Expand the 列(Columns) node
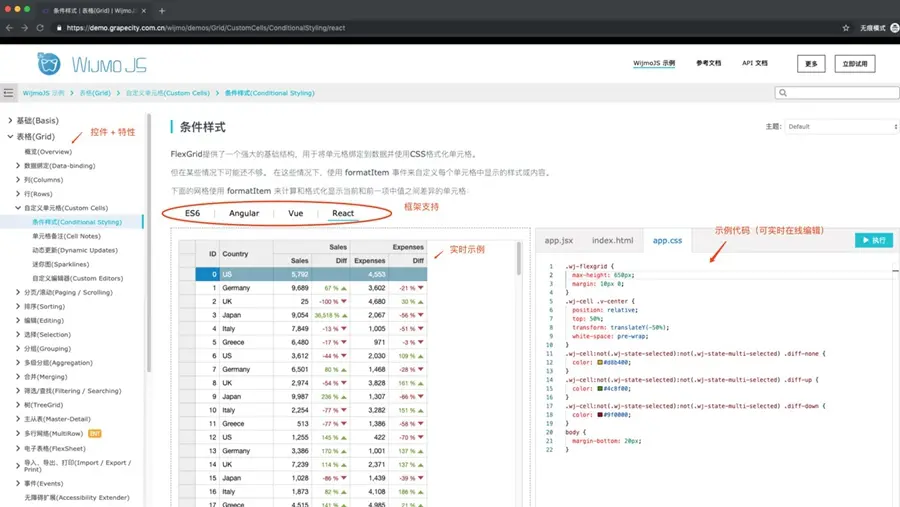Screen dimensions: 900x507 [18, 180]
